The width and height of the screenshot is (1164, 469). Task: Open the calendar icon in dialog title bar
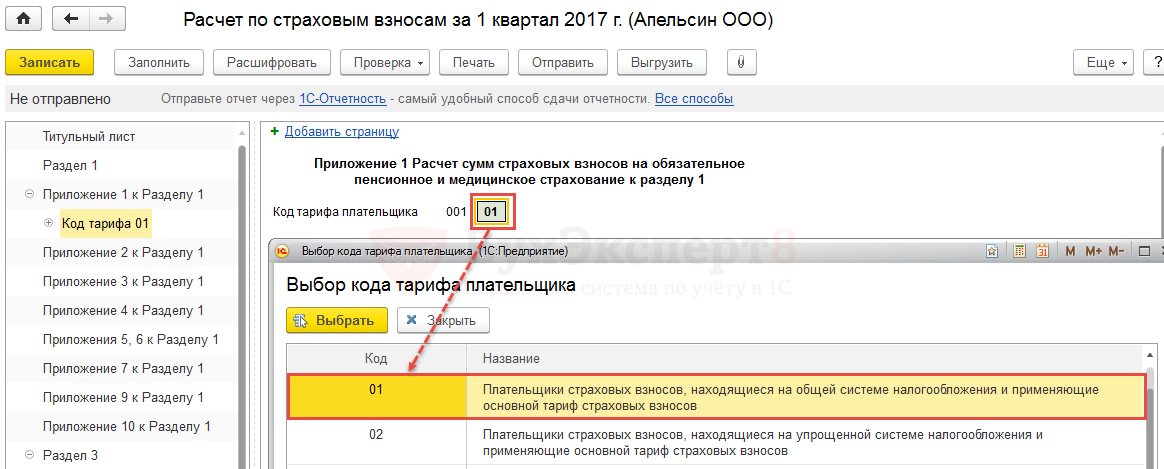(x=1042, y=251)
